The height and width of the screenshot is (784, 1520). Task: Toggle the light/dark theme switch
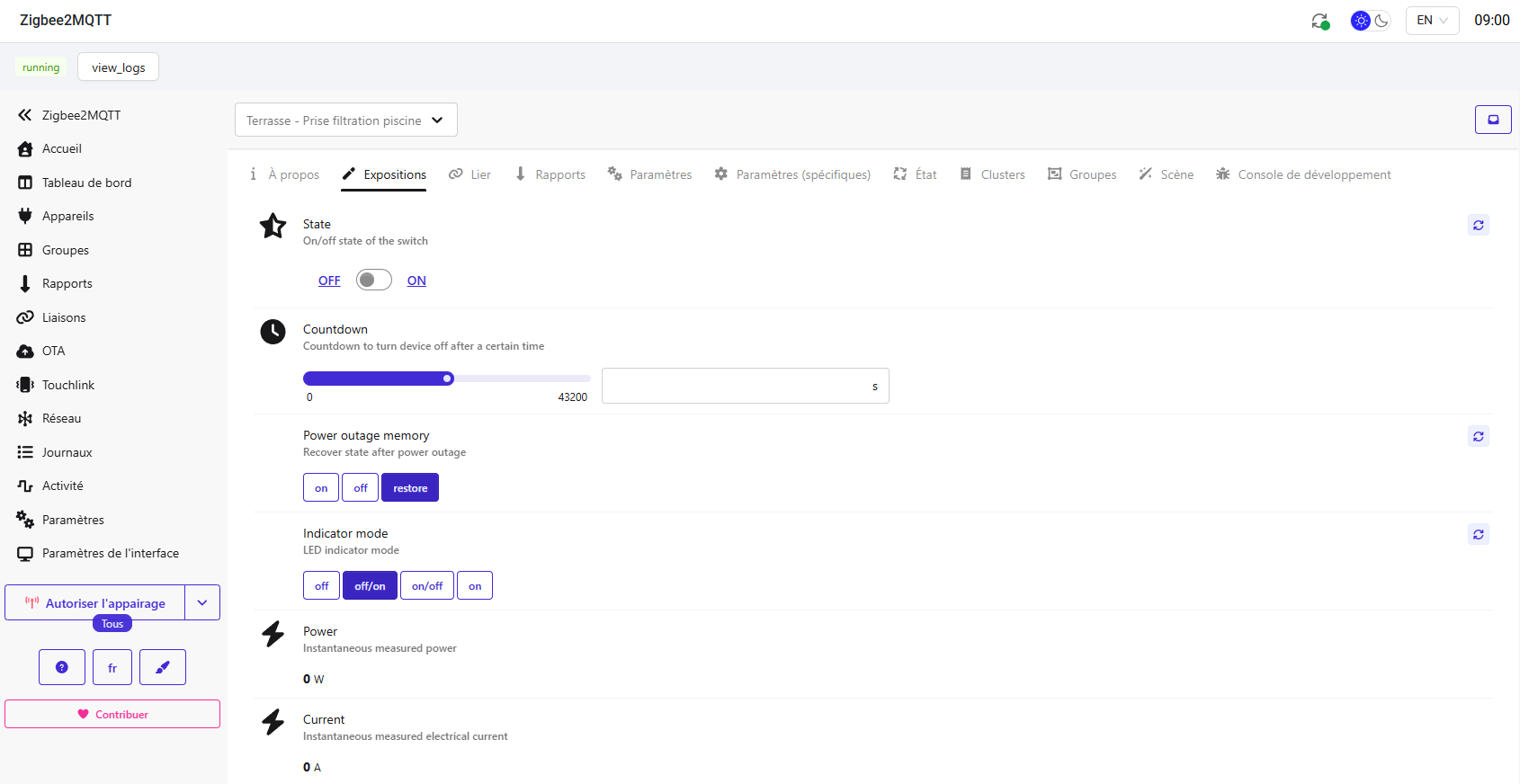coord(1371,21)
